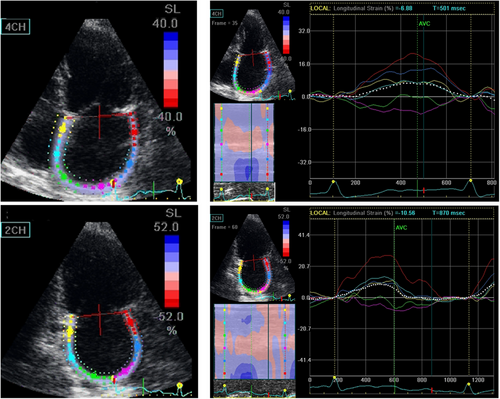This screenshot has height=399, width=500.
Task: Click the green AVC marker label in 4CH graph
Action: point(424,24)
